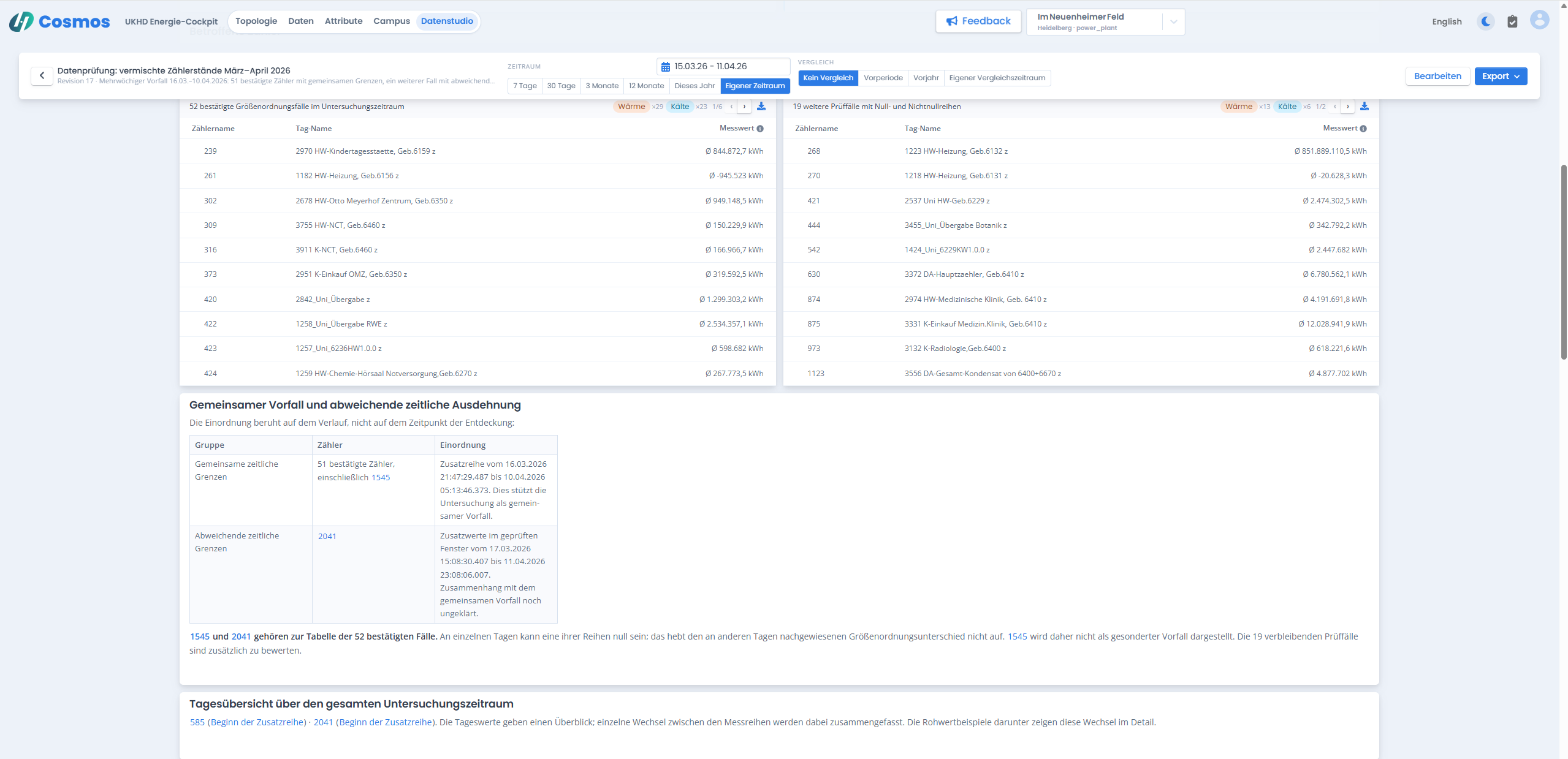Download the 19 weitere Prüffälle table

tap(1364, 107)
